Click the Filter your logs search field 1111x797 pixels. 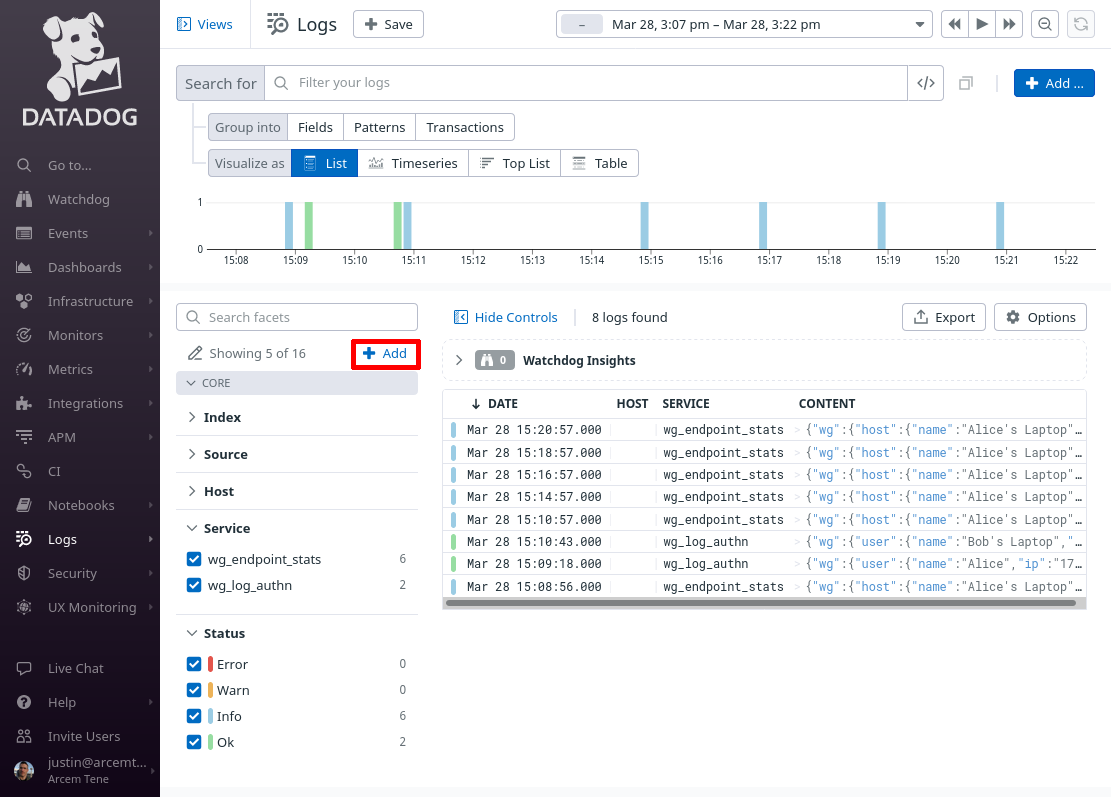pyautogui.click(x=586, y=83)
